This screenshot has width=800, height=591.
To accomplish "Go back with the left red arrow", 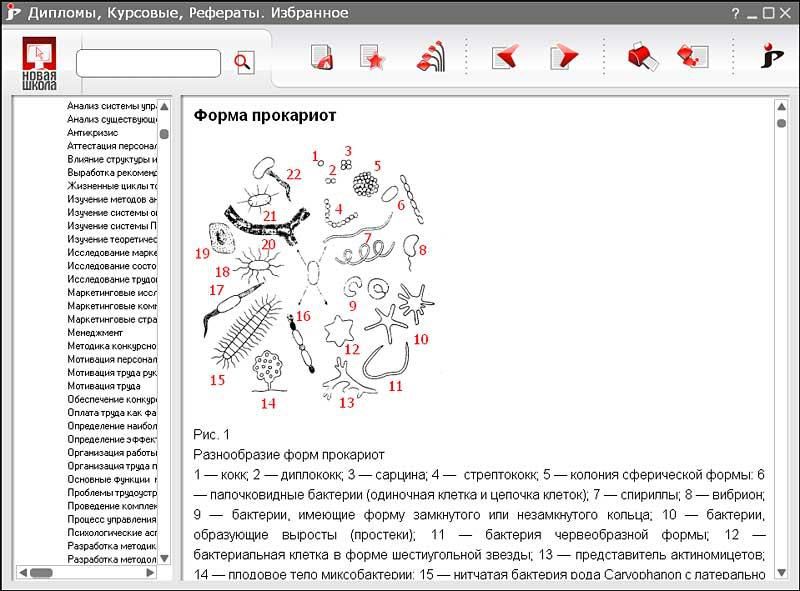I will tap(505, 57).
